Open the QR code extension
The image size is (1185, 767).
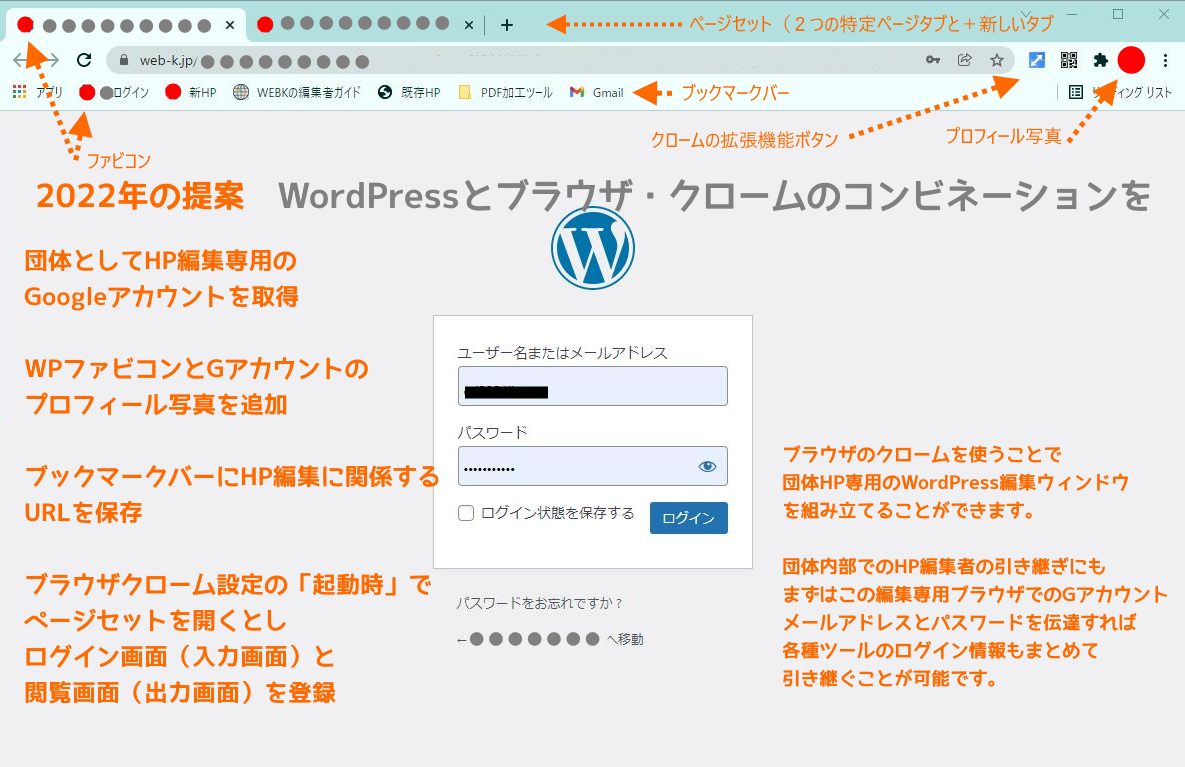(1069, 60)
